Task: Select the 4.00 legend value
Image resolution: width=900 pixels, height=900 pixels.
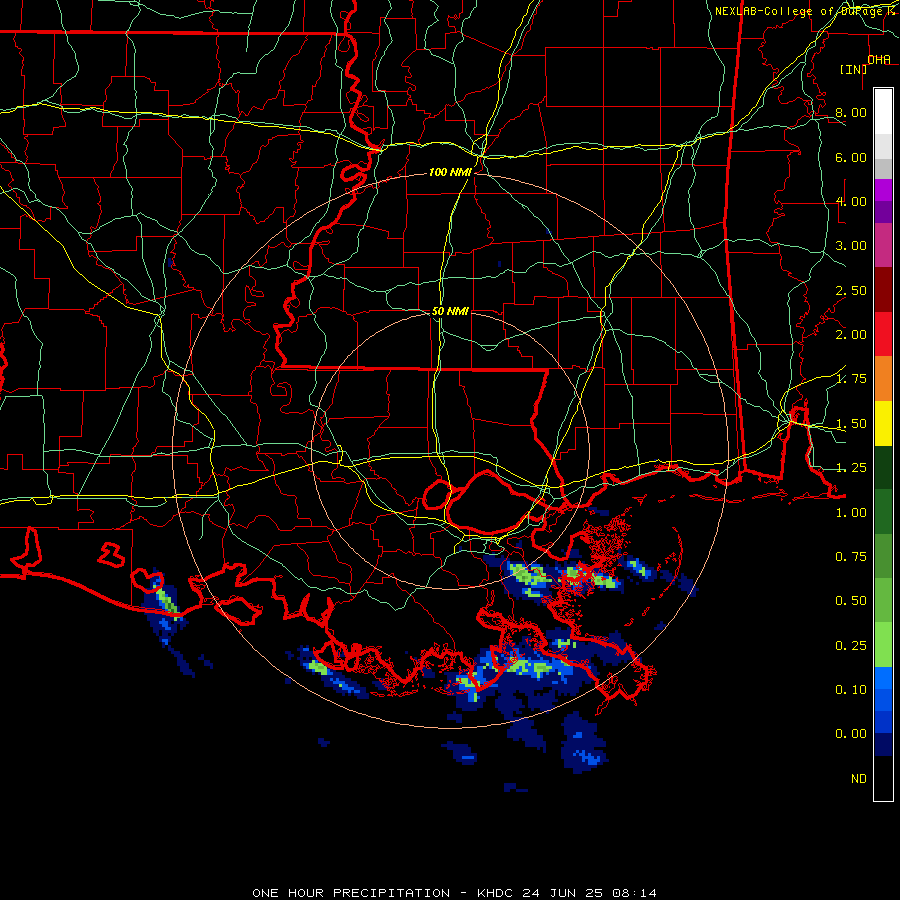Action: click(851, 201)
